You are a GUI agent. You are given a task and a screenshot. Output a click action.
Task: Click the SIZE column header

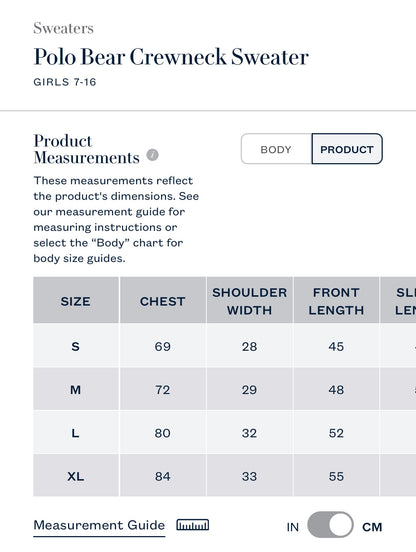(76, 301)
